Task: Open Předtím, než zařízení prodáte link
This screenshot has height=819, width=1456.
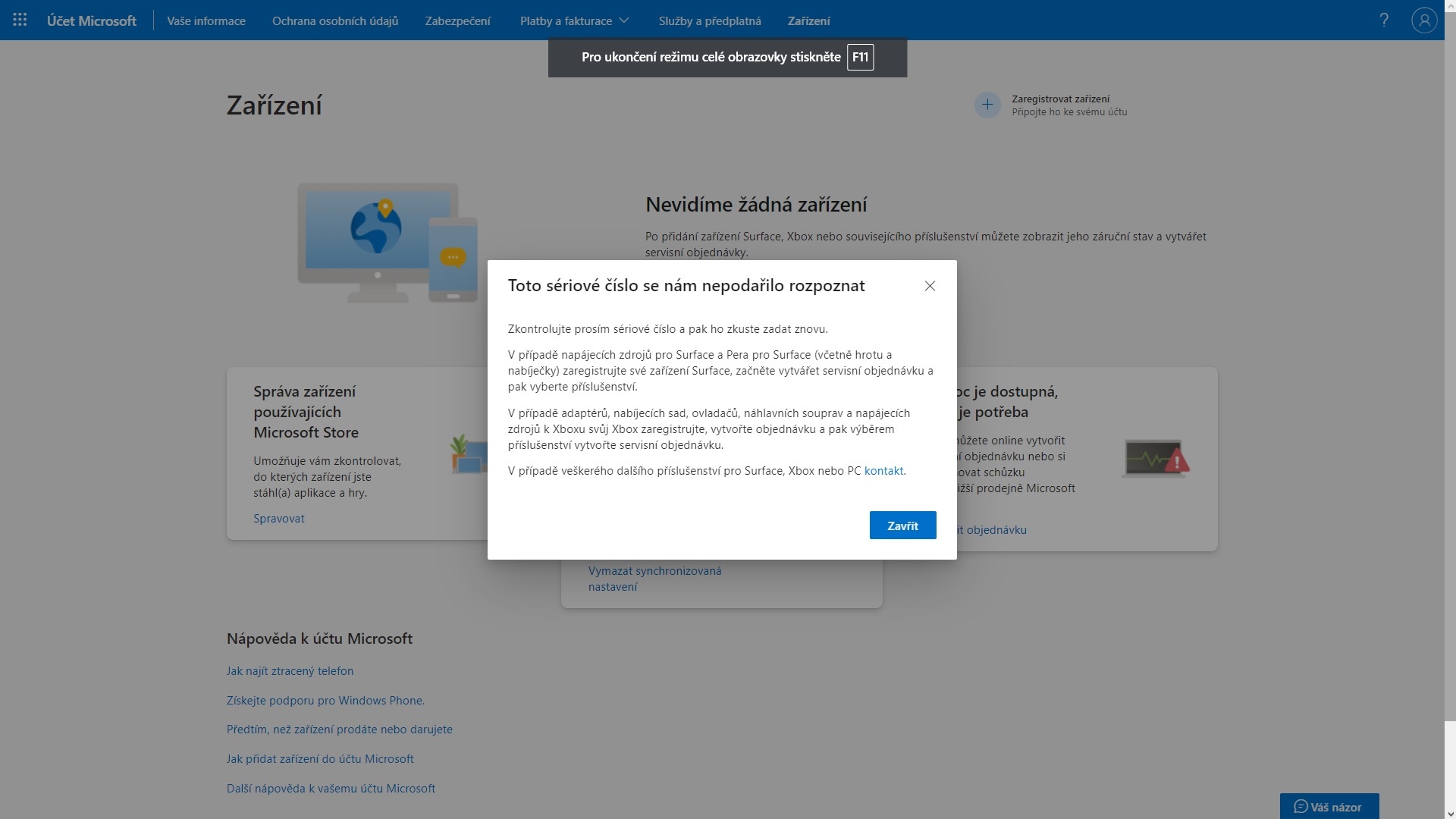Action: coord(340,730)
